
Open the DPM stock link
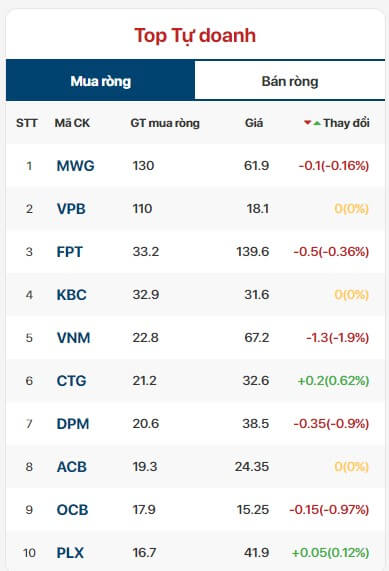click(x=73, y=424)
